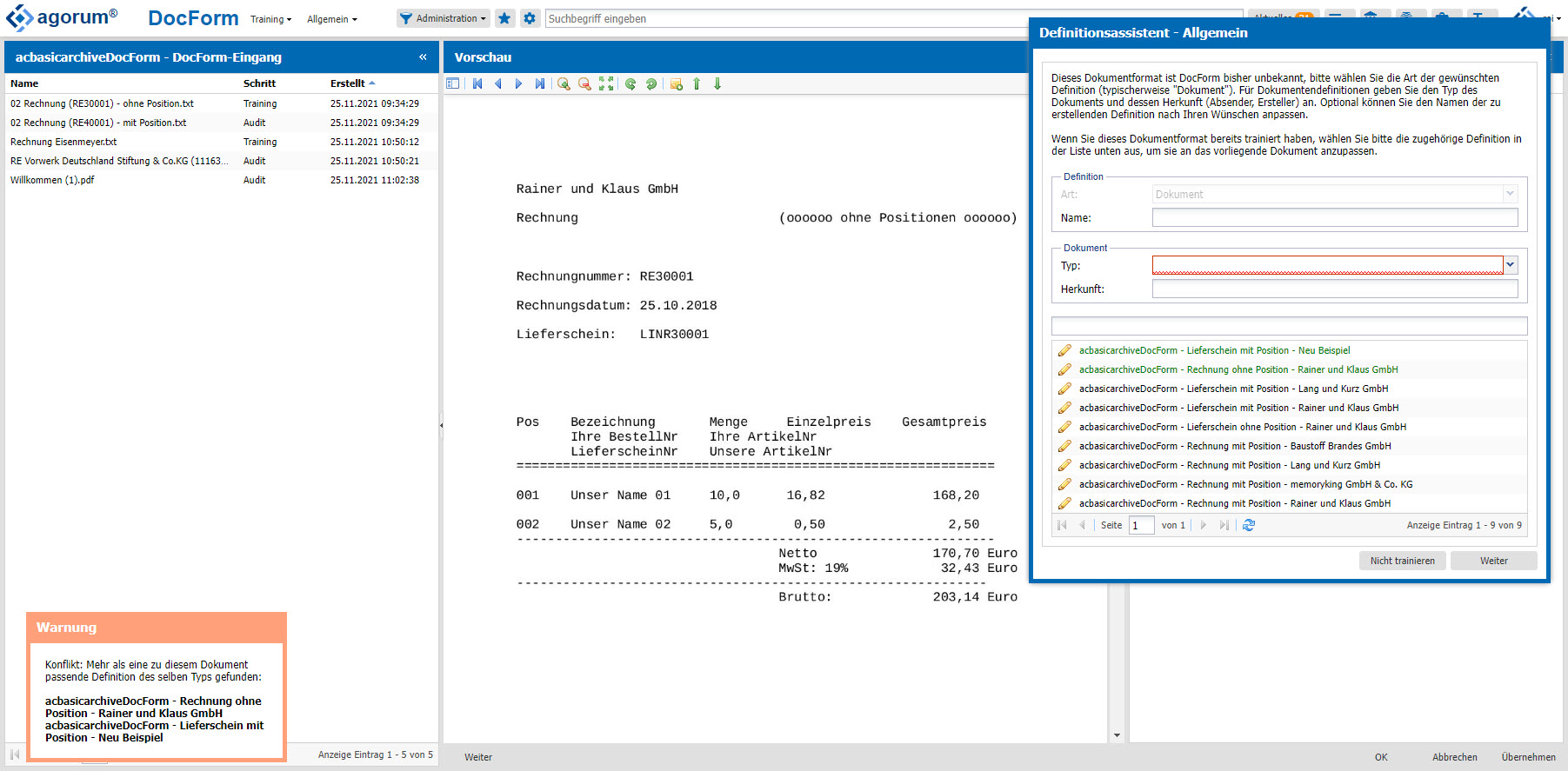Screen dimensions: 1568x771
Task: Open favorites with the star icon
Action: tap(504, 18)
